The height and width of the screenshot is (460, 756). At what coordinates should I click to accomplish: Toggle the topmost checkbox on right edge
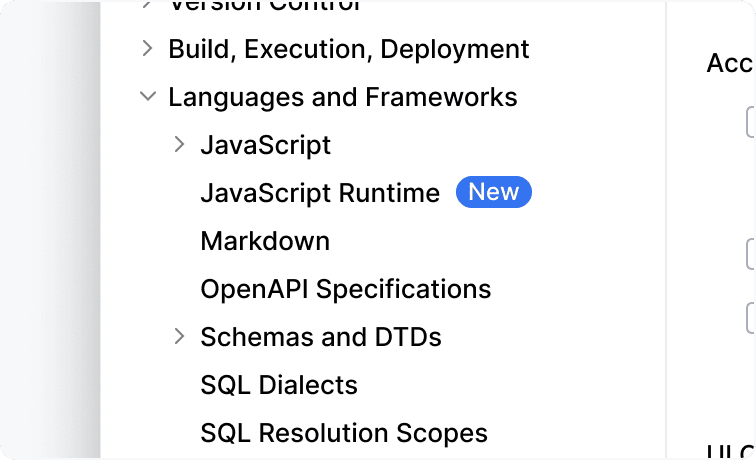pyautogui.click(x=751, y=122)
